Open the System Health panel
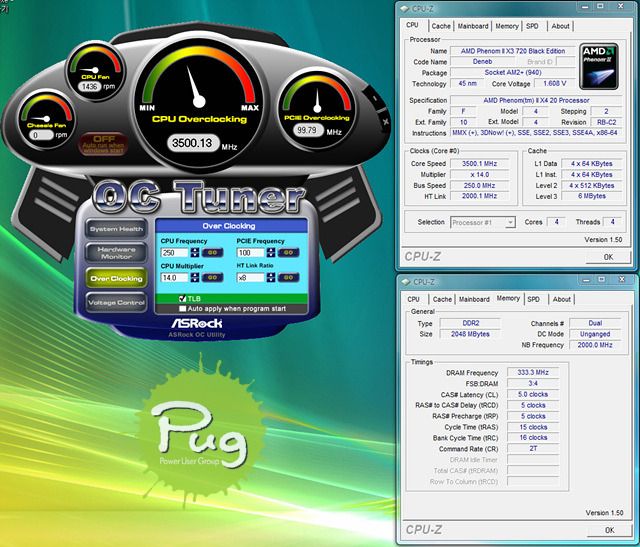Viewport: 640px width, 547px height. (116, 229)
